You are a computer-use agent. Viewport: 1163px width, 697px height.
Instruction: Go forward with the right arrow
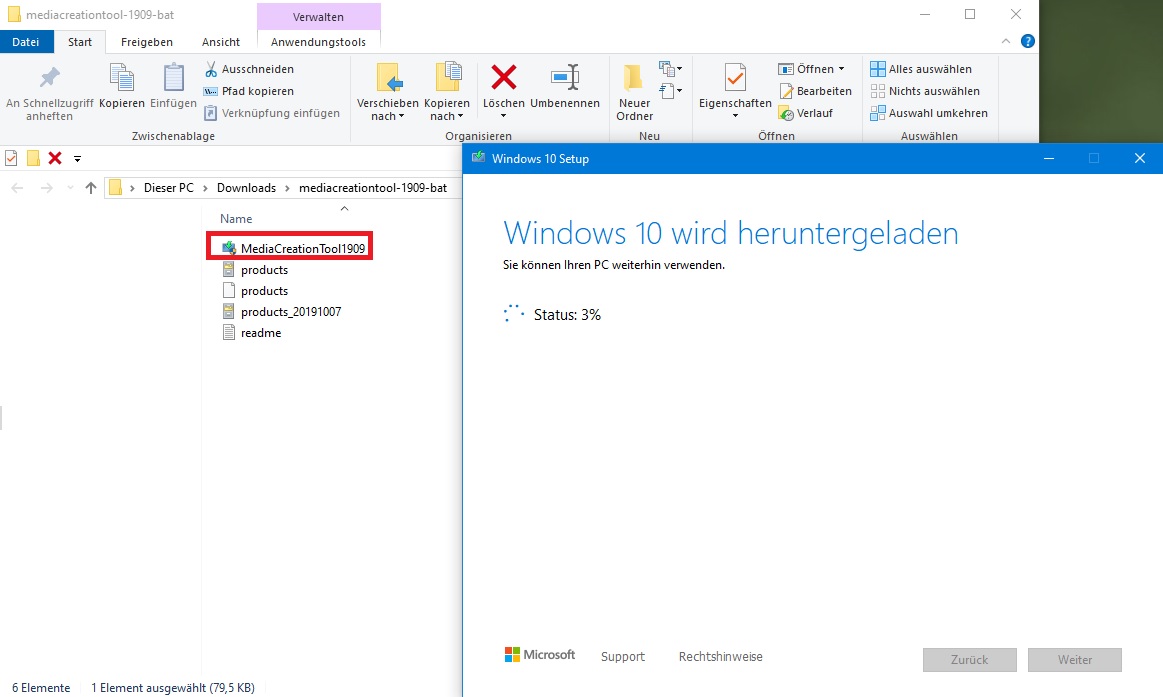point(47,188)
